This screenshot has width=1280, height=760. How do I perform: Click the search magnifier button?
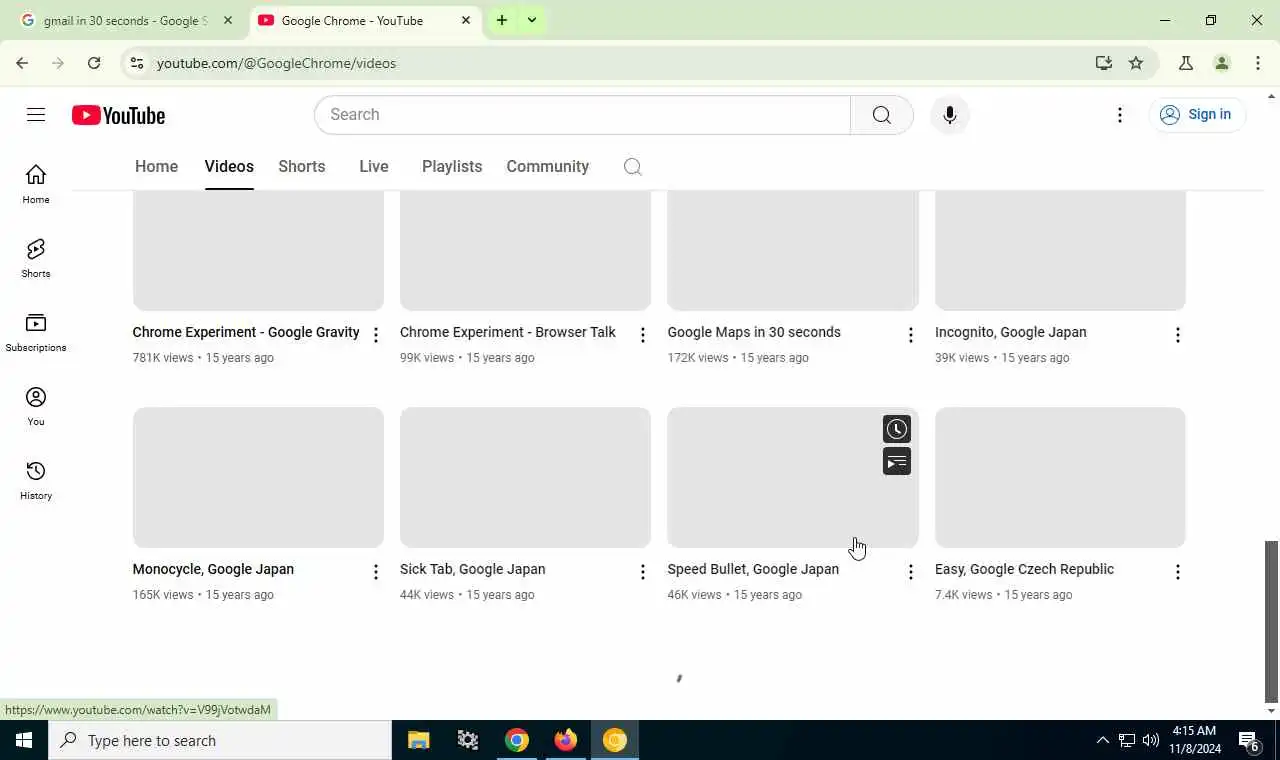click(x=881, y=115)
